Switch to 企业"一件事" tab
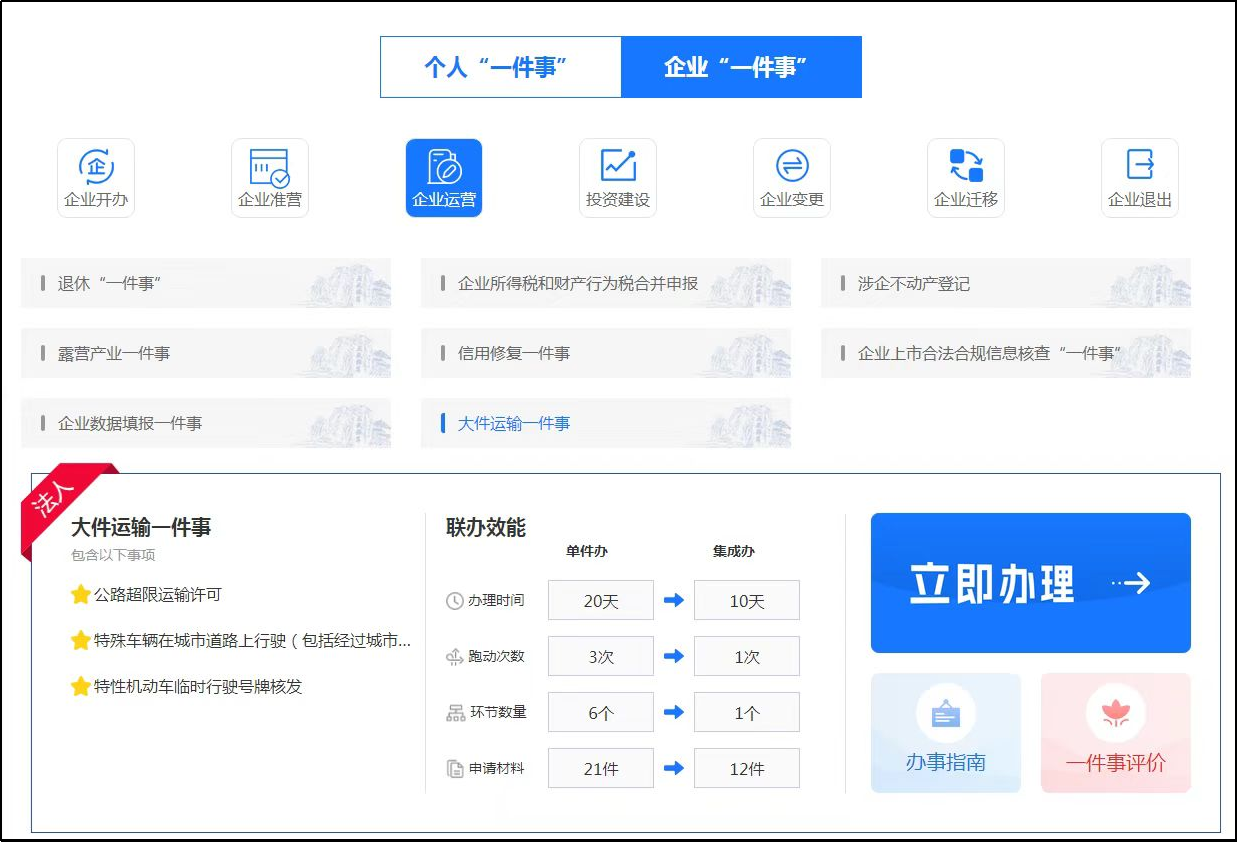The height and width of the screenshot is (842, 1237). click(x=741, y=67)
